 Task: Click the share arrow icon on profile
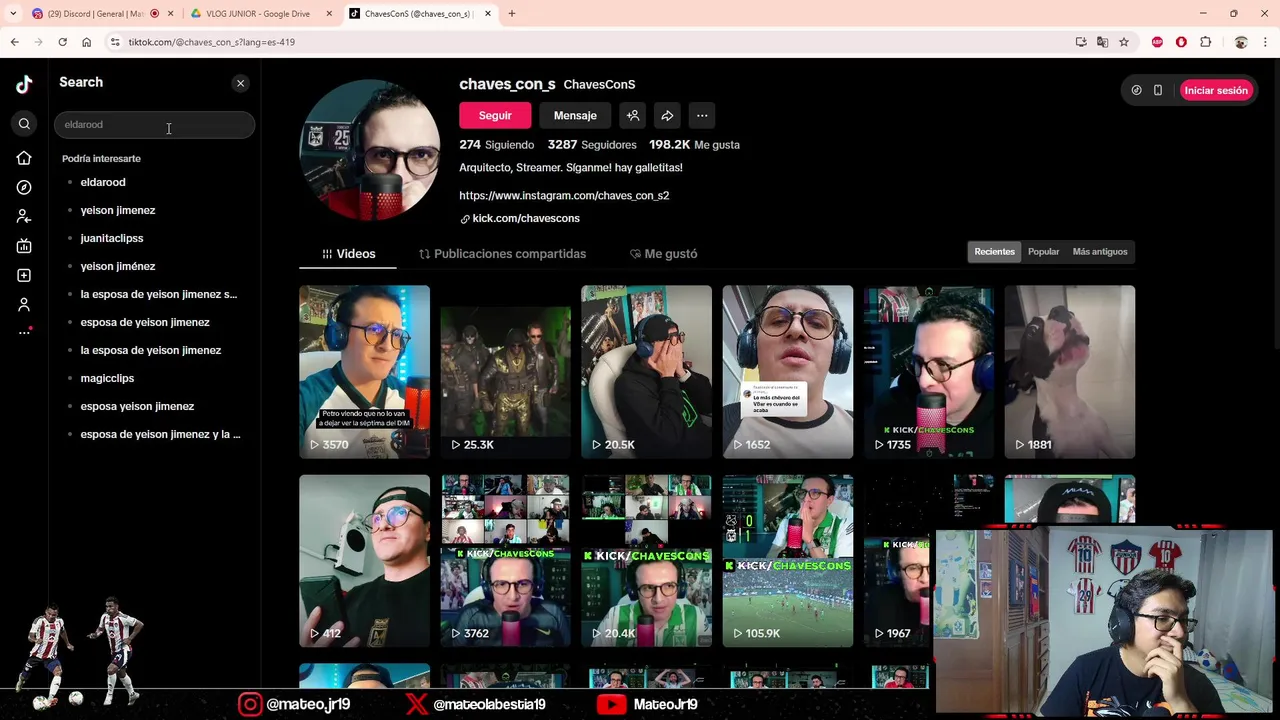click(667, 115)
